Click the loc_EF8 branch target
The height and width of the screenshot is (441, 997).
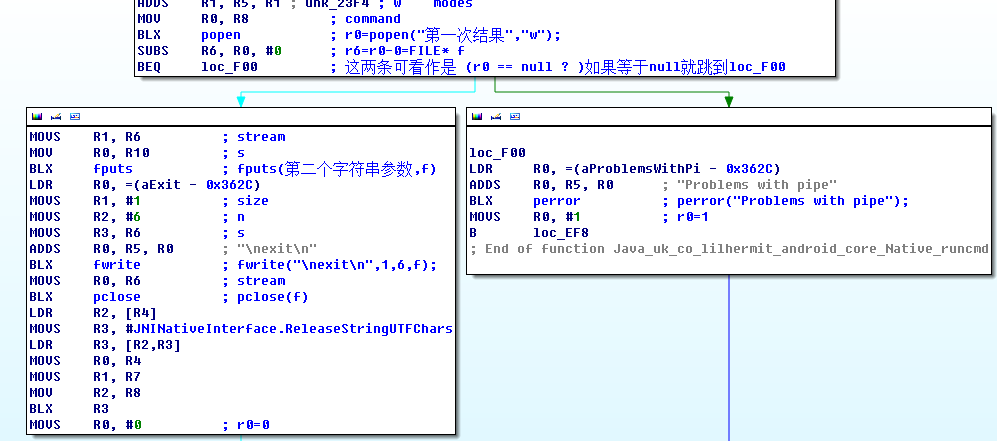coord(561,233)
